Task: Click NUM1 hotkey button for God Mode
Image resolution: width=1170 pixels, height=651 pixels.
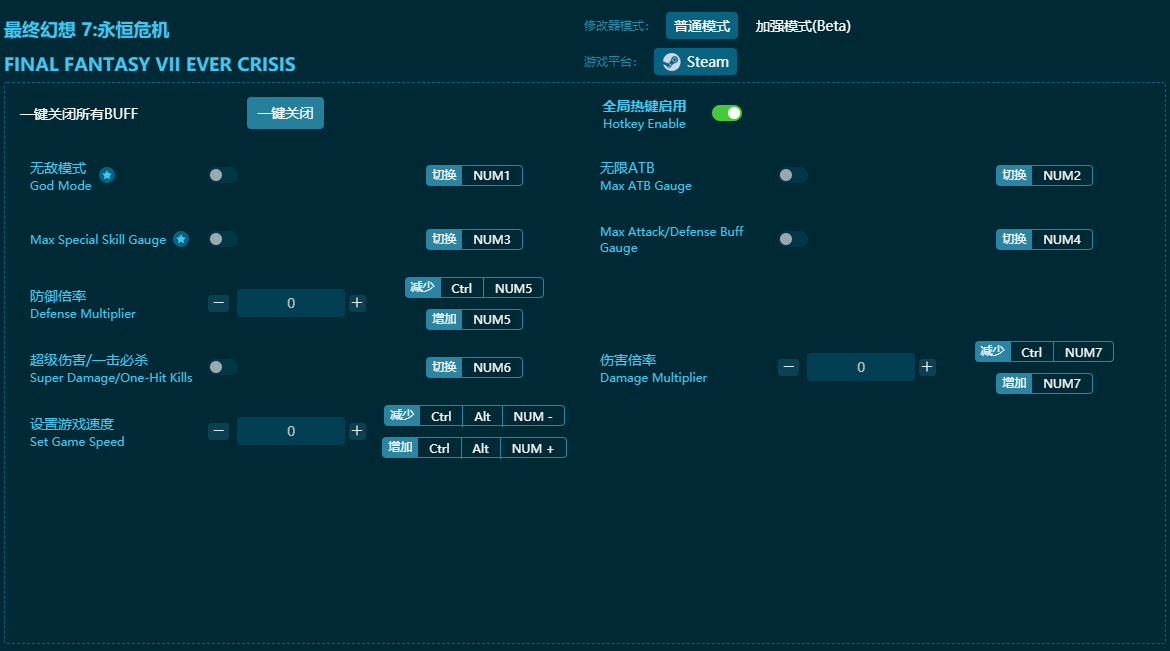Action: coord(491,176)
